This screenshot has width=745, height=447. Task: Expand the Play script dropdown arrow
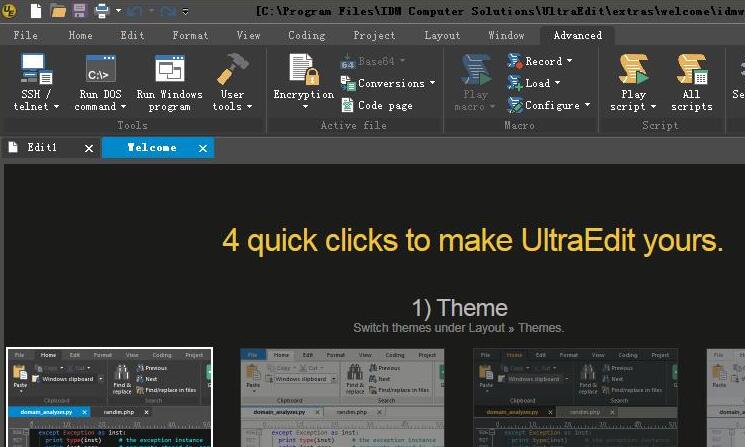tap(653, 107)
